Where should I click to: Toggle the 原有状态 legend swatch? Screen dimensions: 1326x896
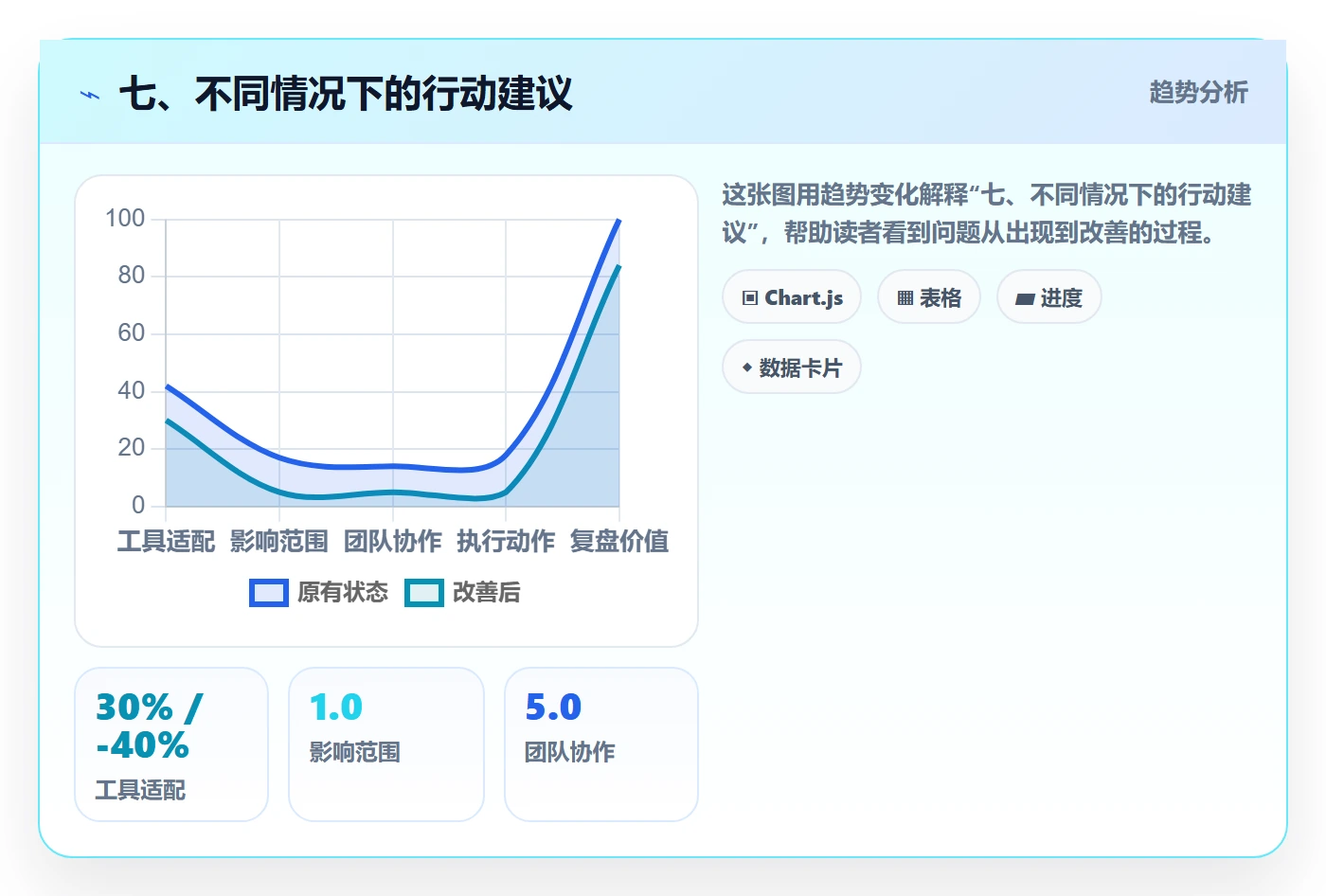[269, 593]
